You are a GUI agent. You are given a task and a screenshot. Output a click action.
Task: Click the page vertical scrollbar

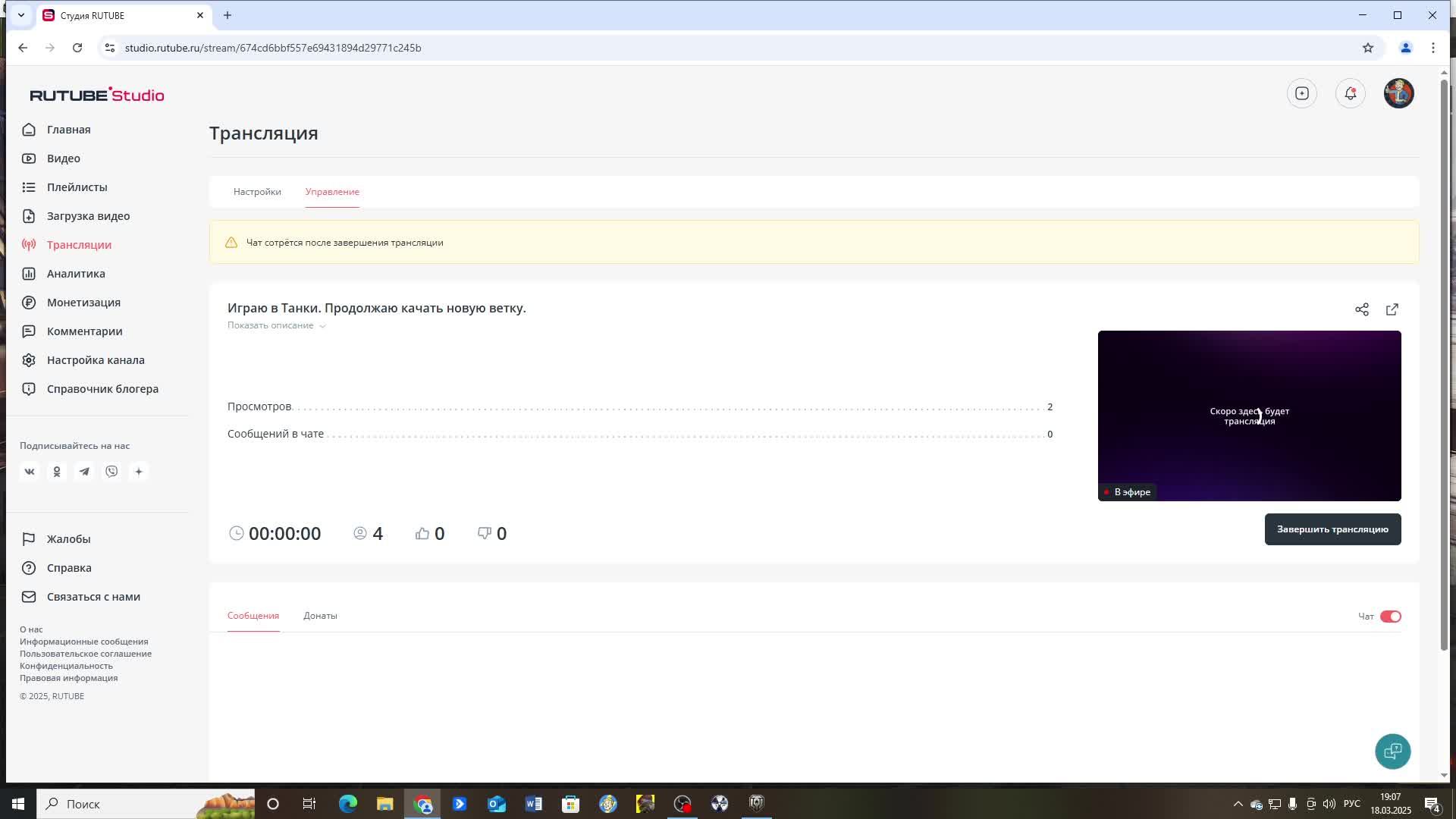(1444, 364)
